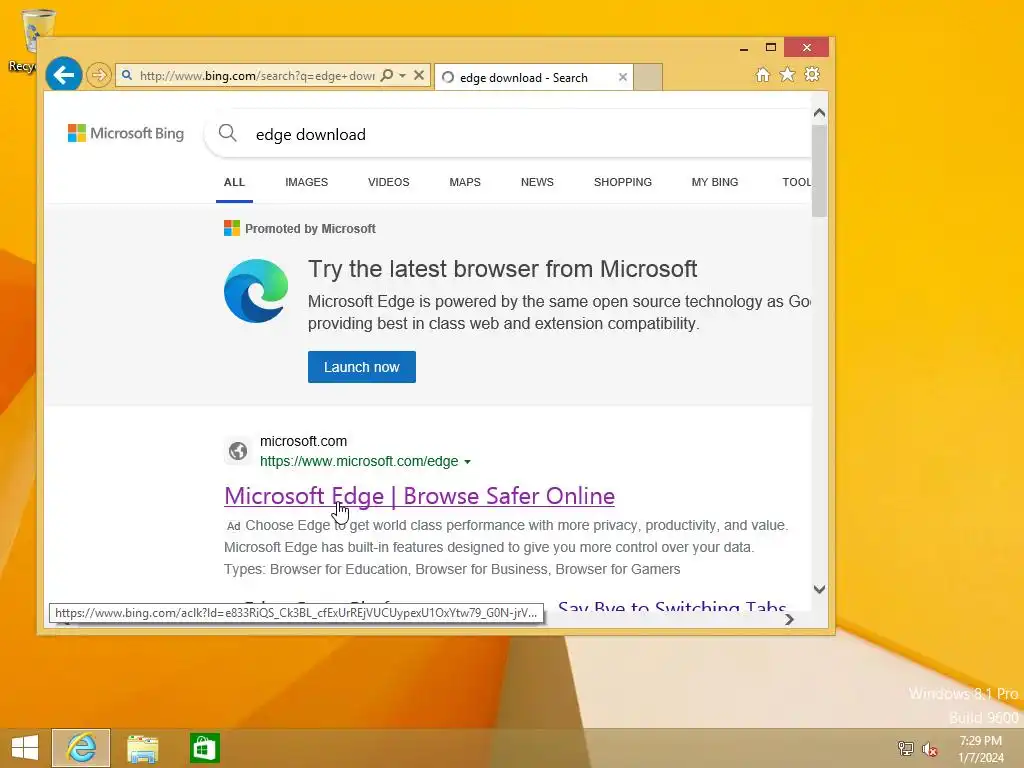This screenshot has height=768, width=1024.
Task: Click the Microsoft Edge logo in the promo
Action: 256,291
